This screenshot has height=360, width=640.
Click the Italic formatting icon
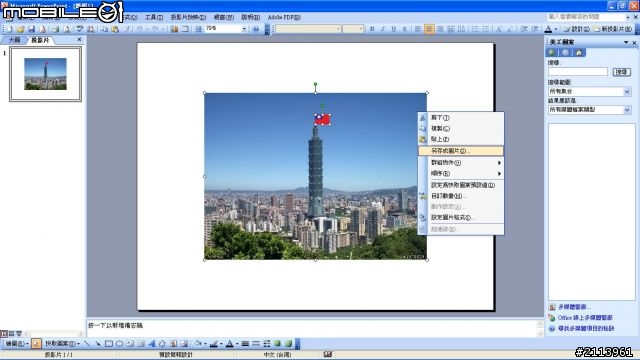tap(383, 29)
